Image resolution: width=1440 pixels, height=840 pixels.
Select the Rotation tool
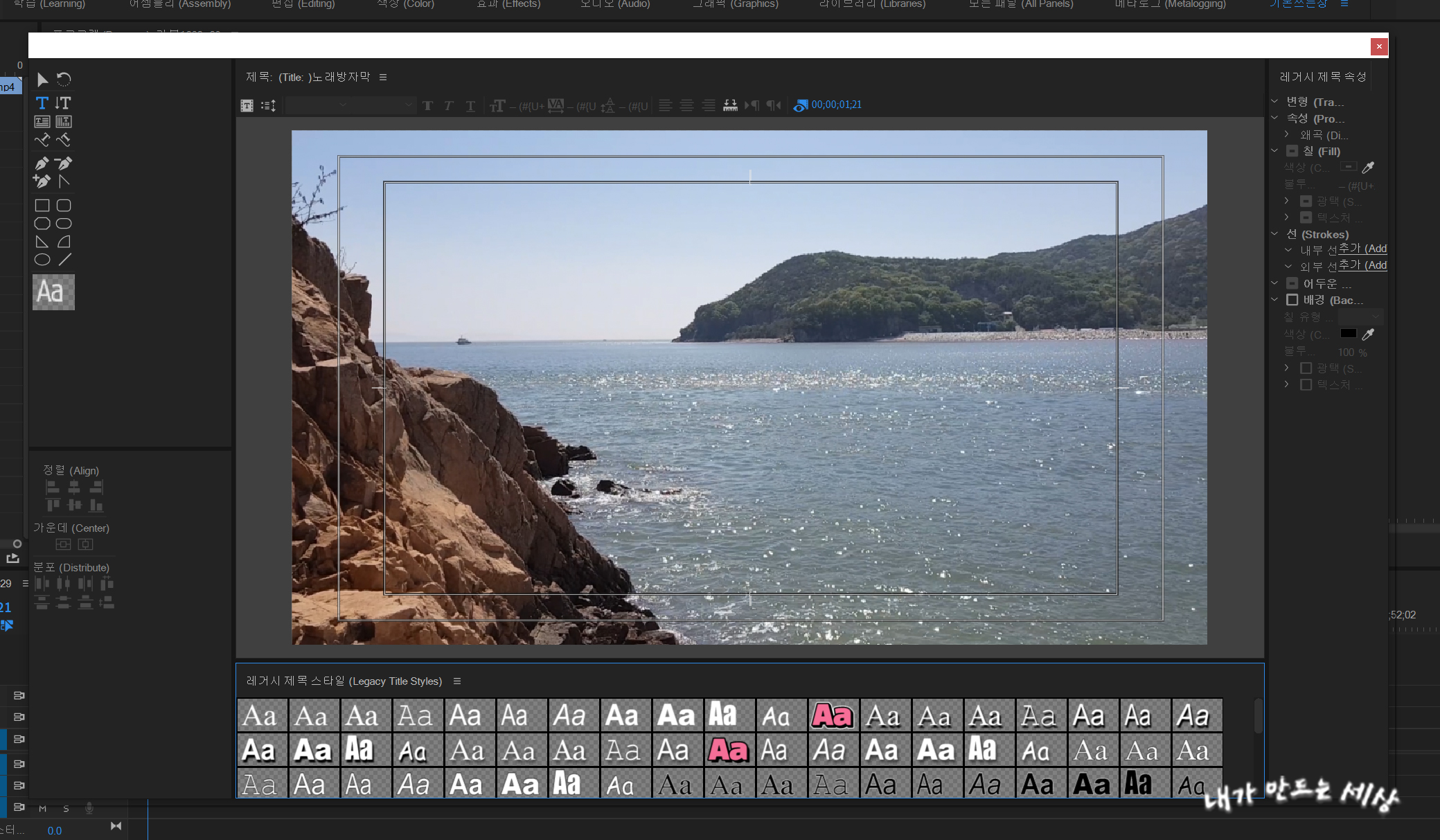click(x=64, y=79)
